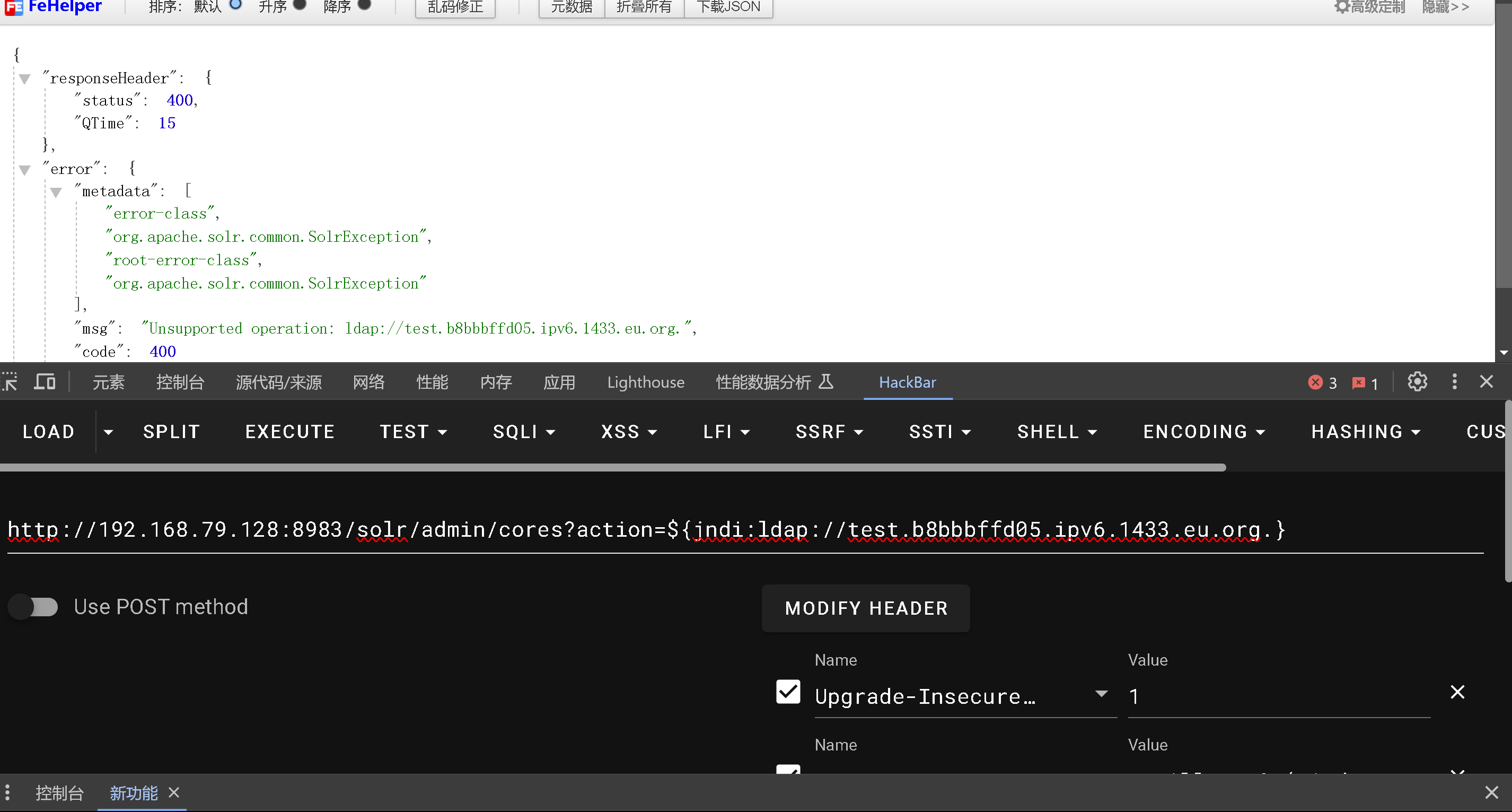Click the DevTools element inspector icon
Viewport: 1512px width, 812px height.
click(10, 382)
